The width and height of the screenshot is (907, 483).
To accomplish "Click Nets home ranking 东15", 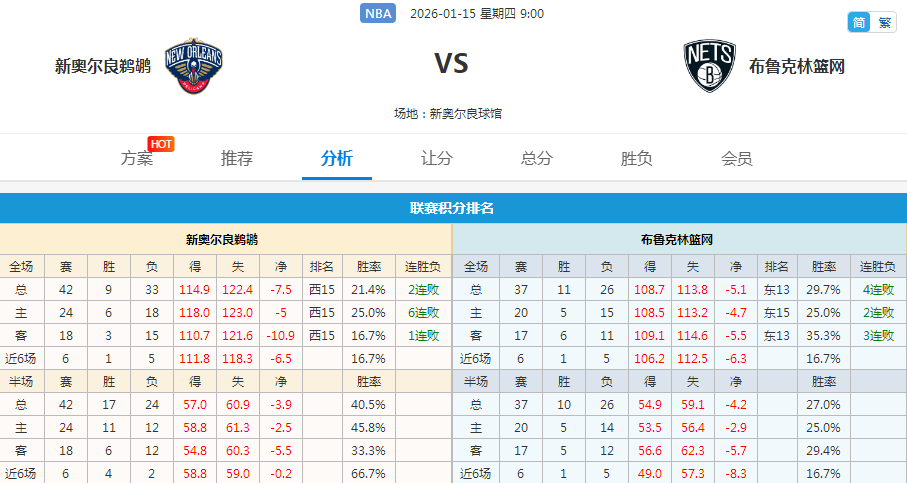I will [776, 312].
